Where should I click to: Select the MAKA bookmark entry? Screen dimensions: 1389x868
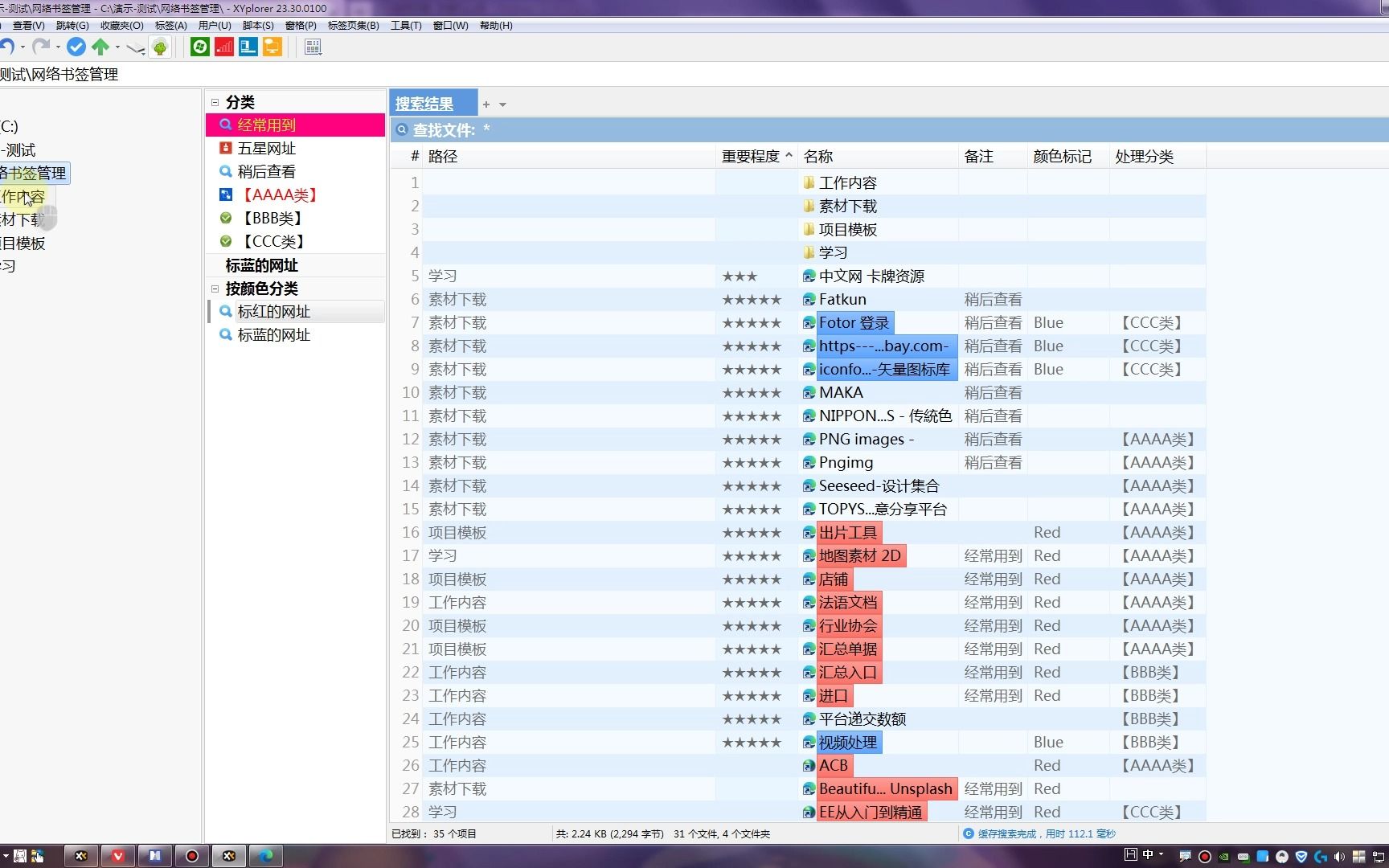[841, 393]
